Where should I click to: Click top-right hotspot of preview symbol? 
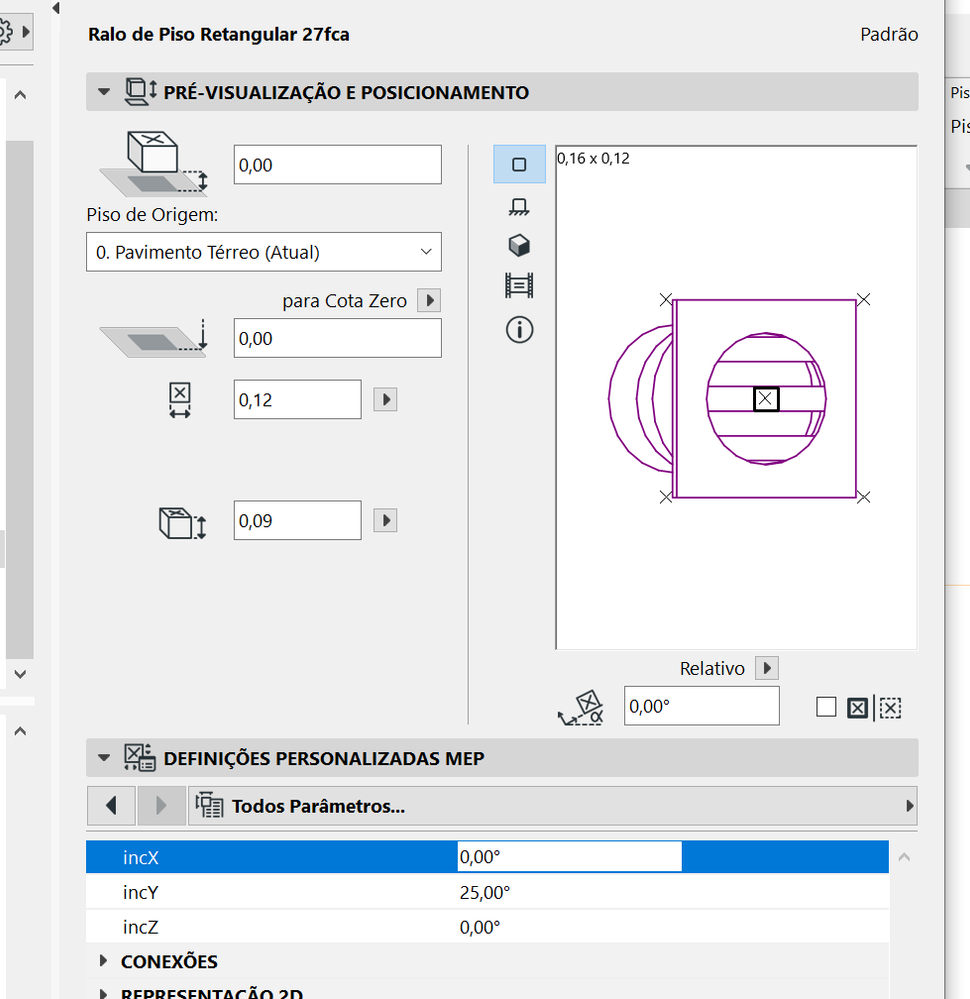[864, 299]
